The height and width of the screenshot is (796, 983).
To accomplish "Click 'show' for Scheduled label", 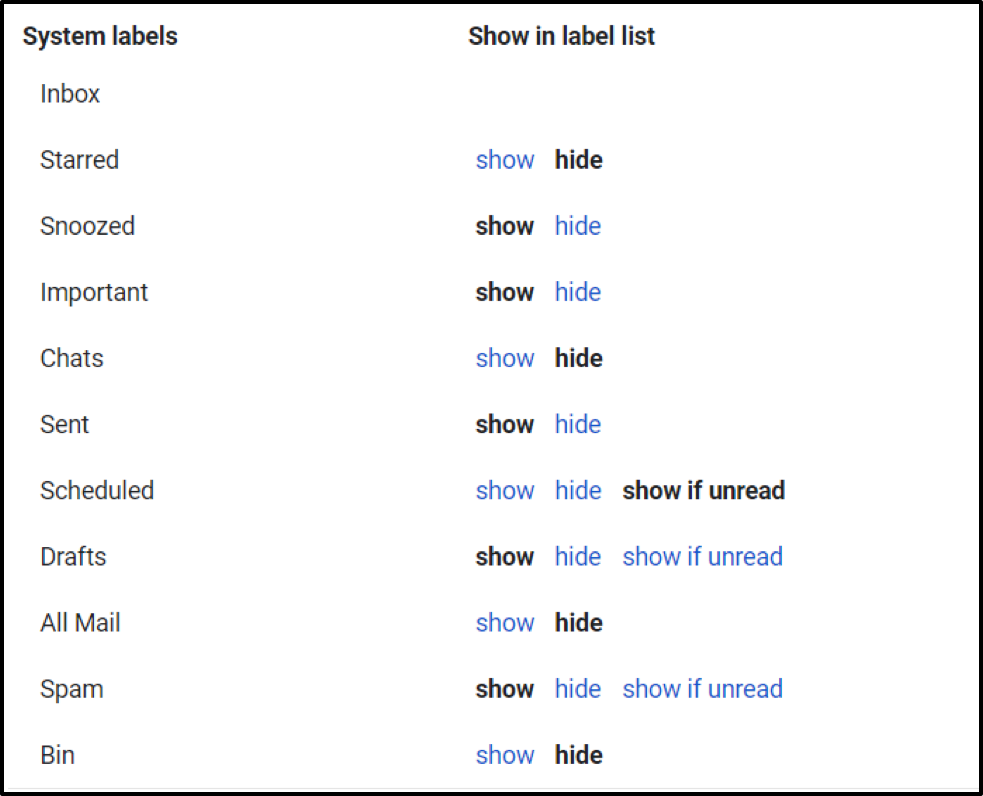I will pyautogui.click(x=505, y=490).
